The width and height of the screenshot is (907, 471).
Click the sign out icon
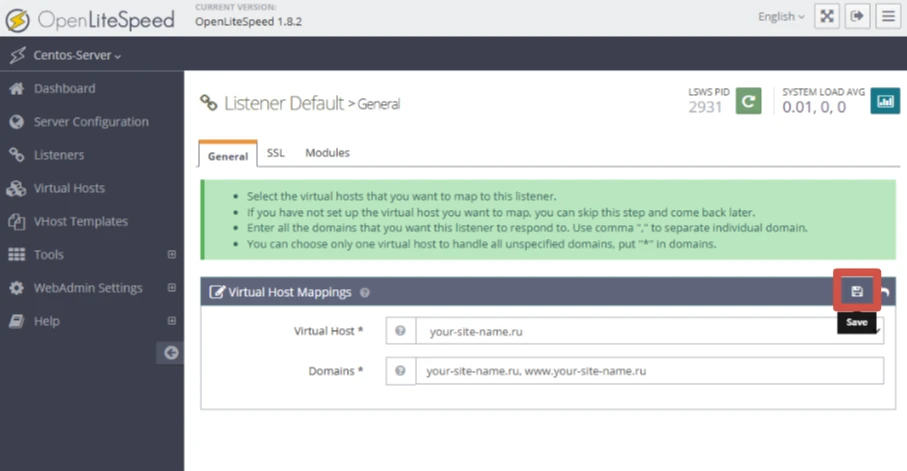[857, 16]
